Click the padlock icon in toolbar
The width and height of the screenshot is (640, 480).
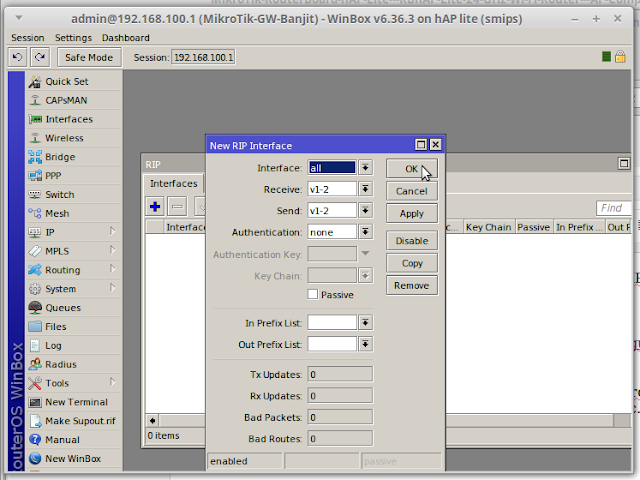pos(620,57)
